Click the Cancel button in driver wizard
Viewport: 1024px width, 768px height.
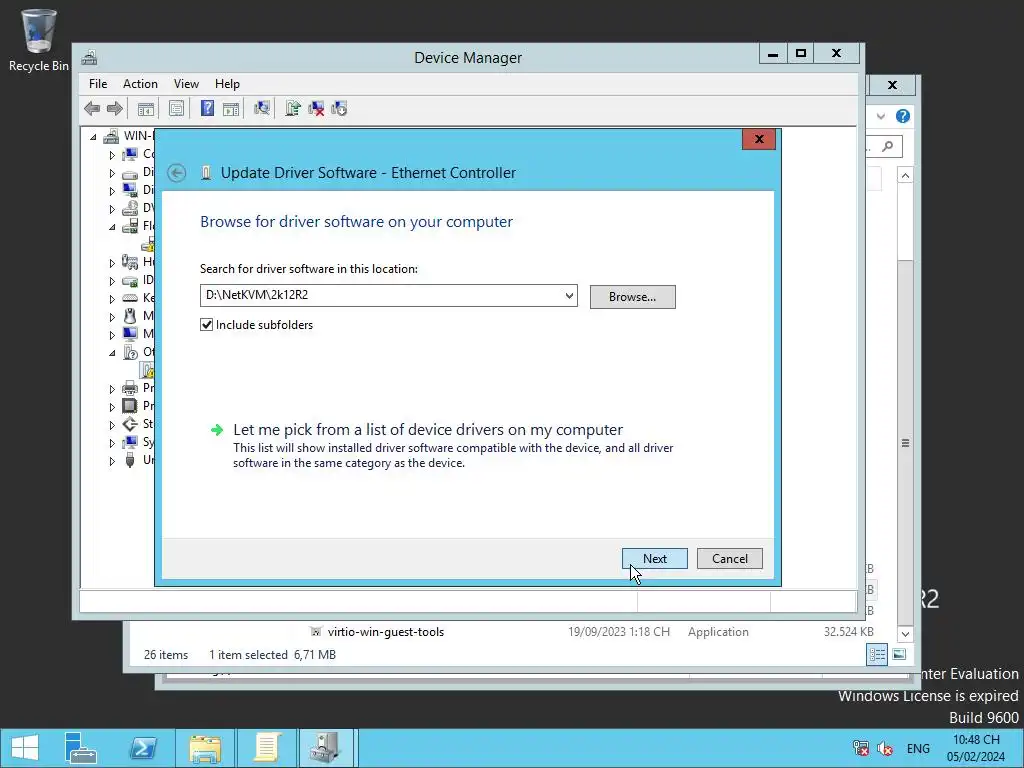(x=729, y=558)
